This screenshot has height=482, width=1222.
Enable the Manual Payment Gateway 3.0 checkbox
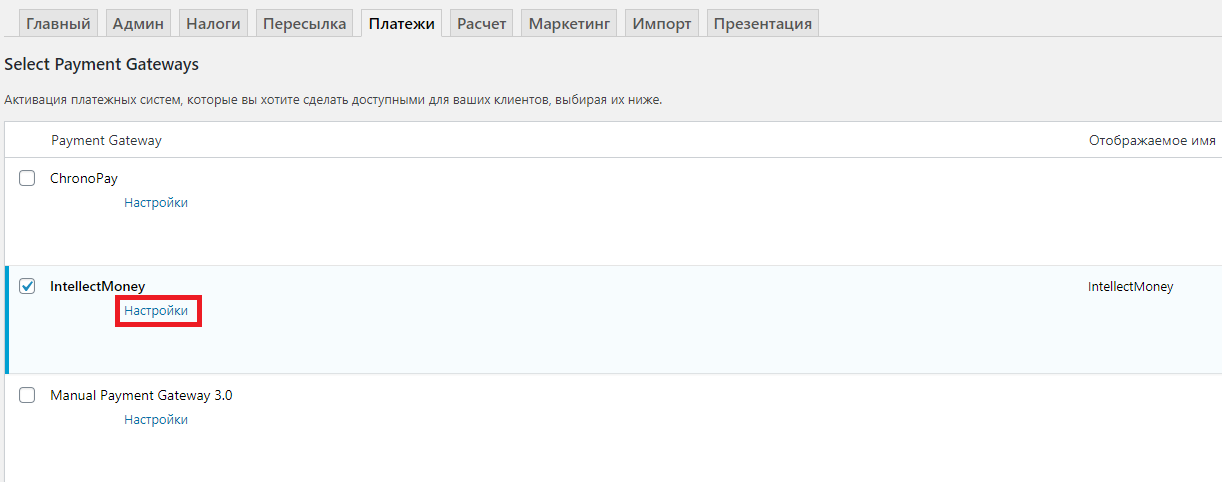pos(28,395)
